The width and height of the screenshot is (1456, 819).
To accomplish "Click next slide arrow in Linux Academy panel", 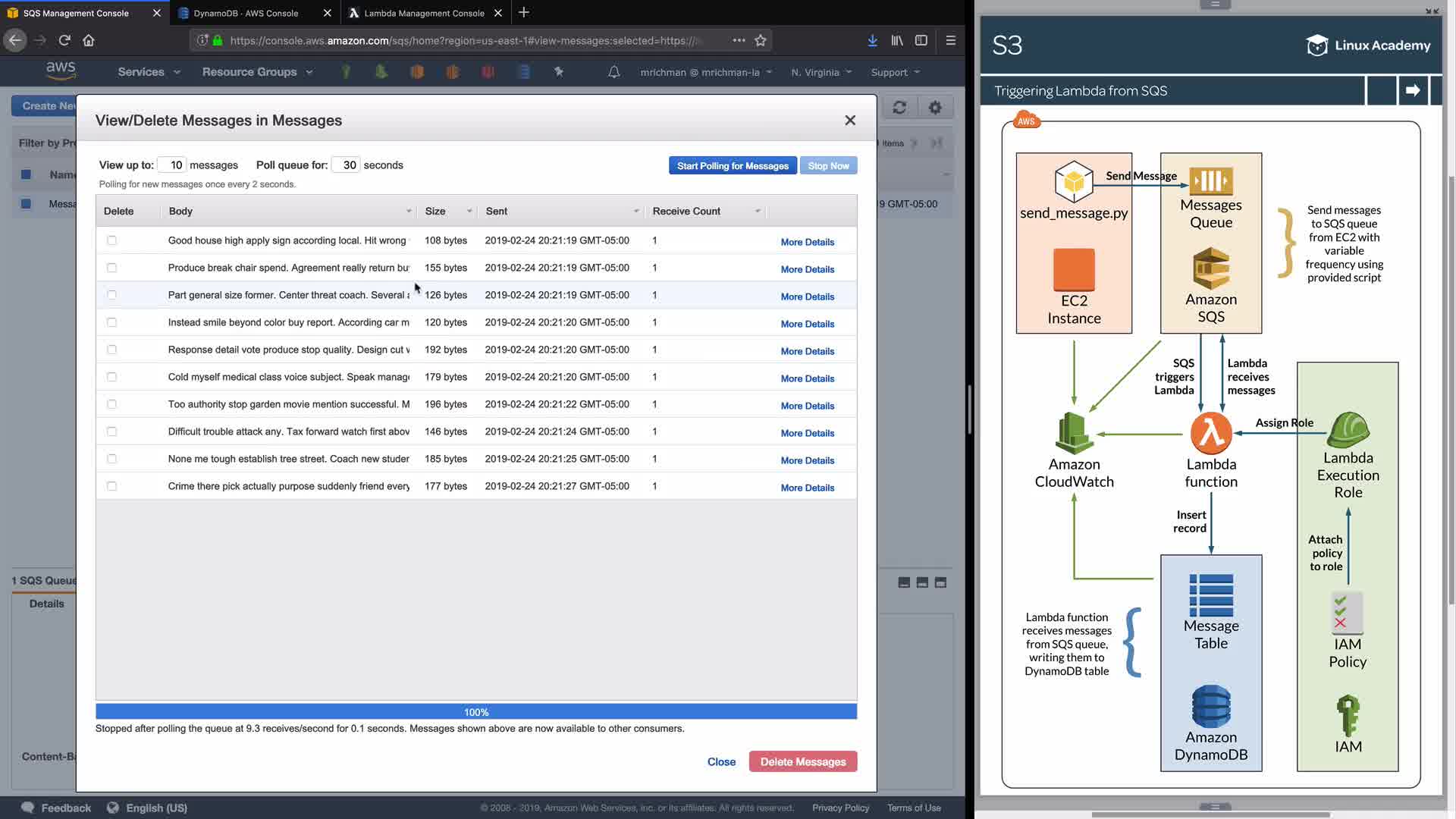I will [1412, 90].
